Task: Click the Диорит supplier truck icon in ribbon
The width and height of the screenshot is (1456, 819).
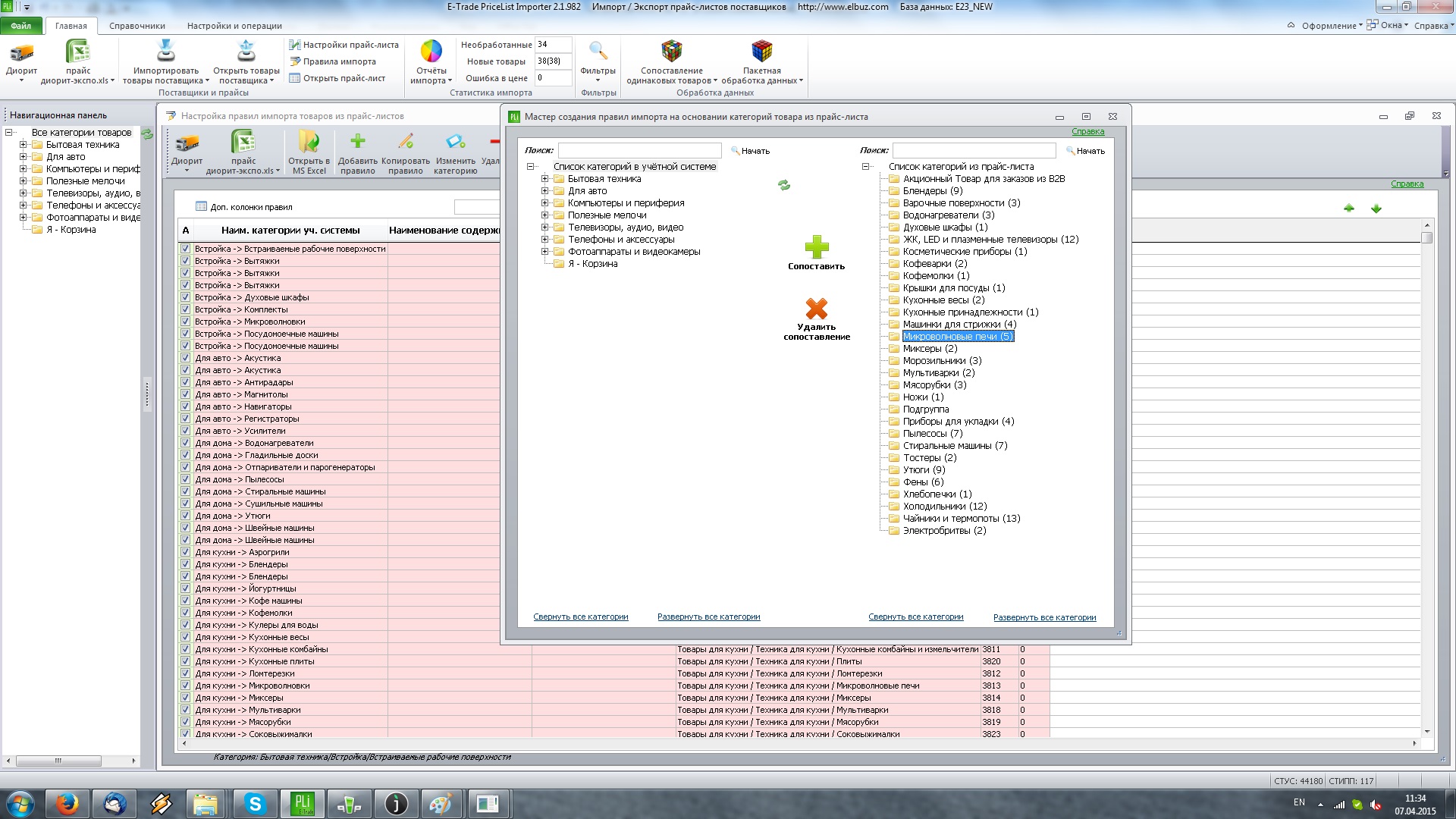Action: [x=21, y=53]
